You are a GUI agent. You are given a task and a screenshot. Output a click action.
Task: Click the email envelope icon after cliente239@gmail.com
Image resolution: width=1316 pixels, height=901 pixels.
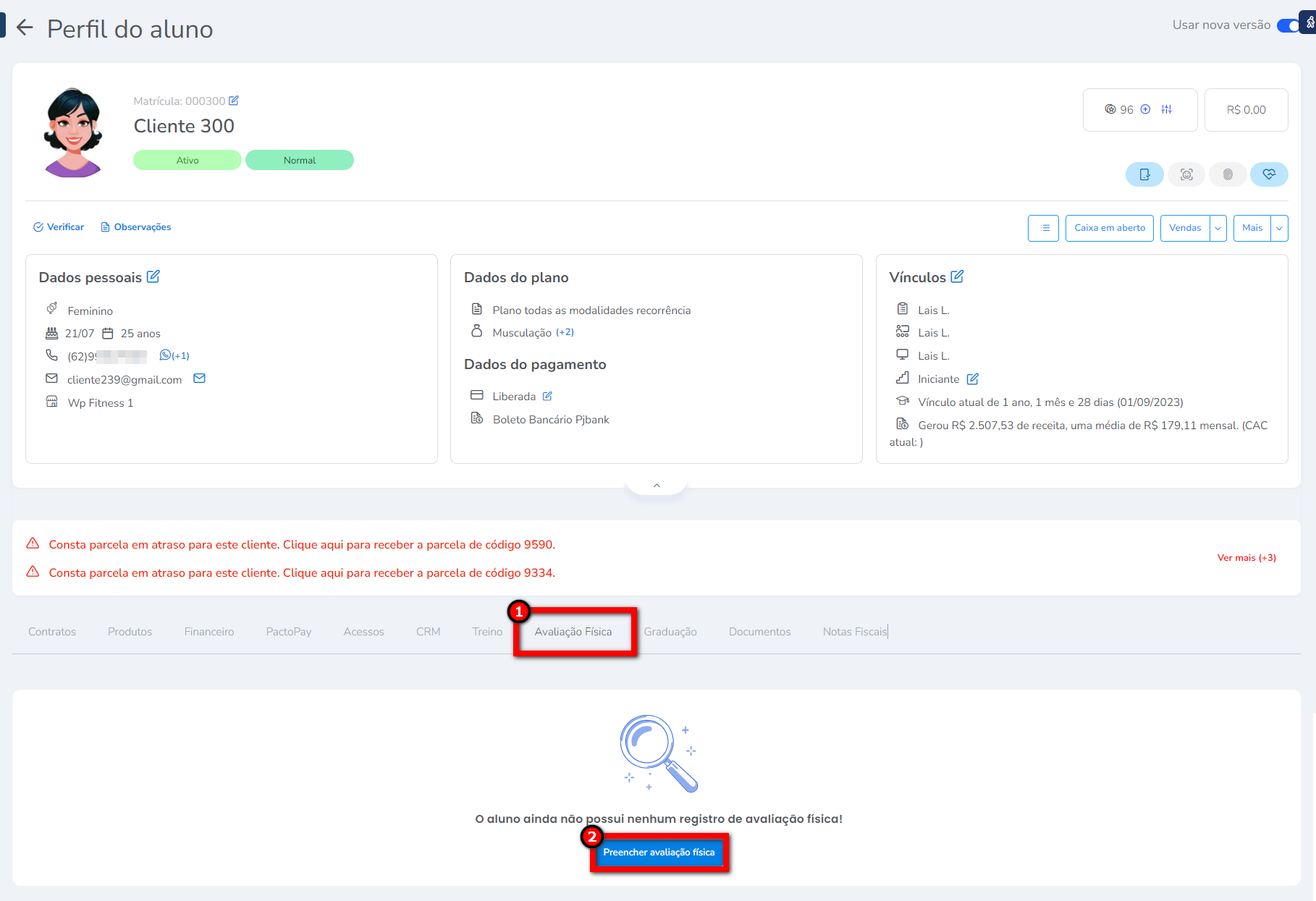click(200, 378)
